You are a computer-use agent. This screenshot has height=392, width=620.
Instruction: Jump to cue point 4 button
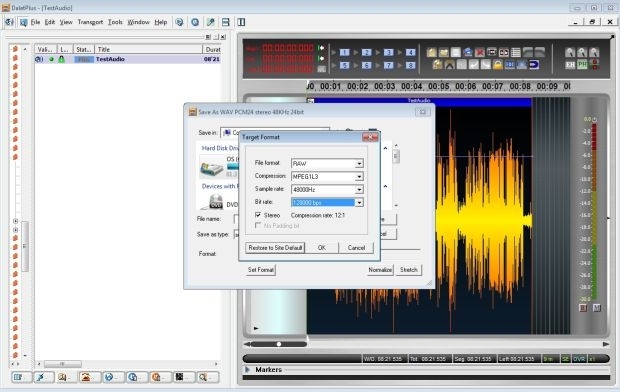click(410, 52)
